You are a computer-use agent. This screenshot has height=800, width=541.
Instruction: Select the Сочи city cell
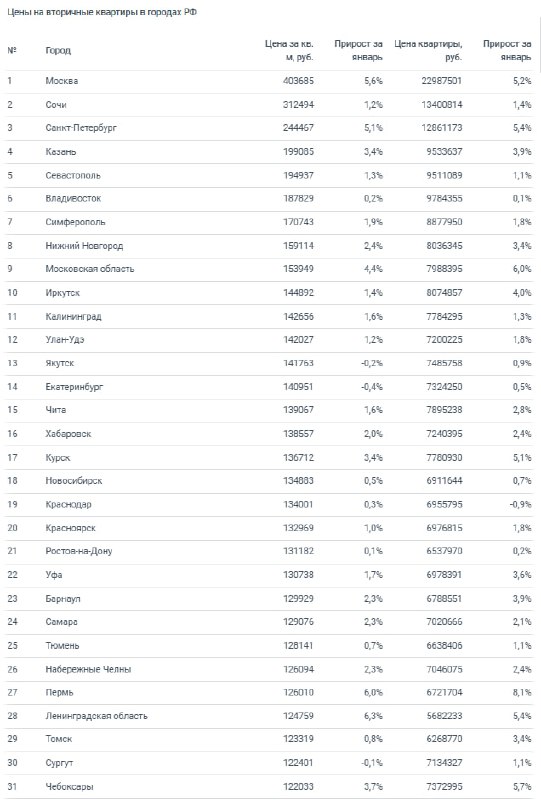(x=56, y=105)
